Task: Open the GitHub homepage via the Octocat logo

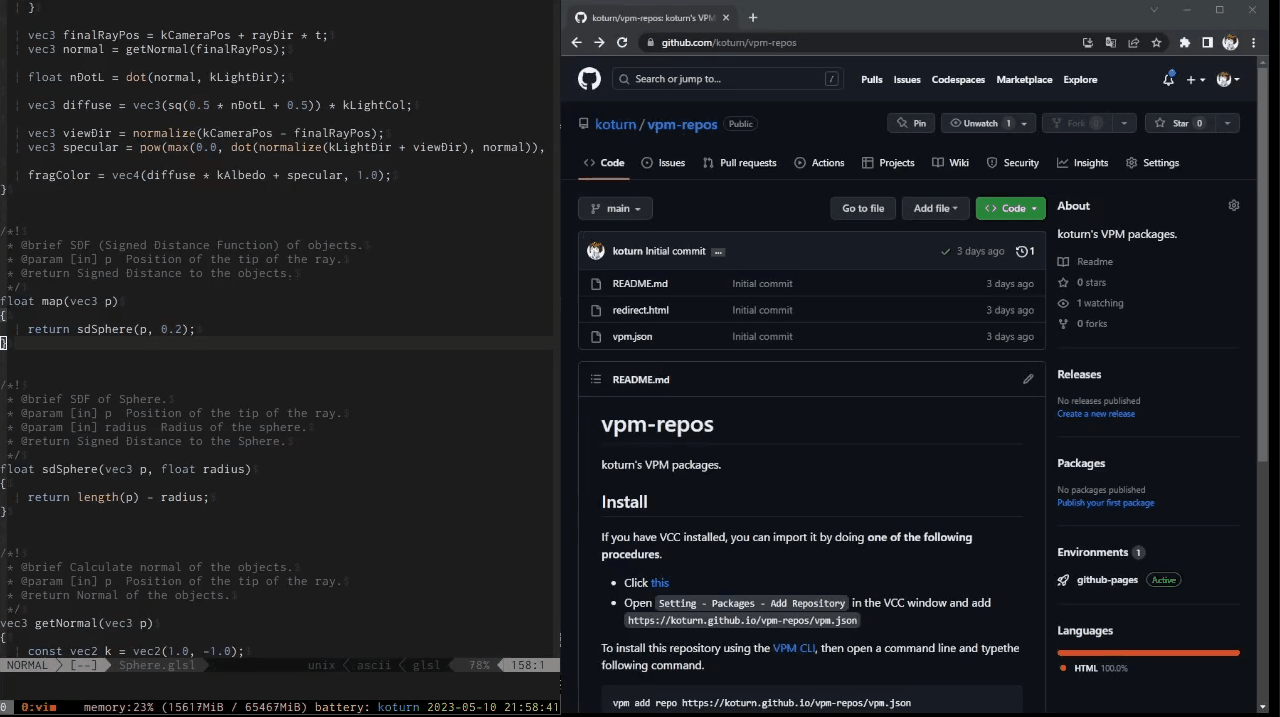Action: 589,79
